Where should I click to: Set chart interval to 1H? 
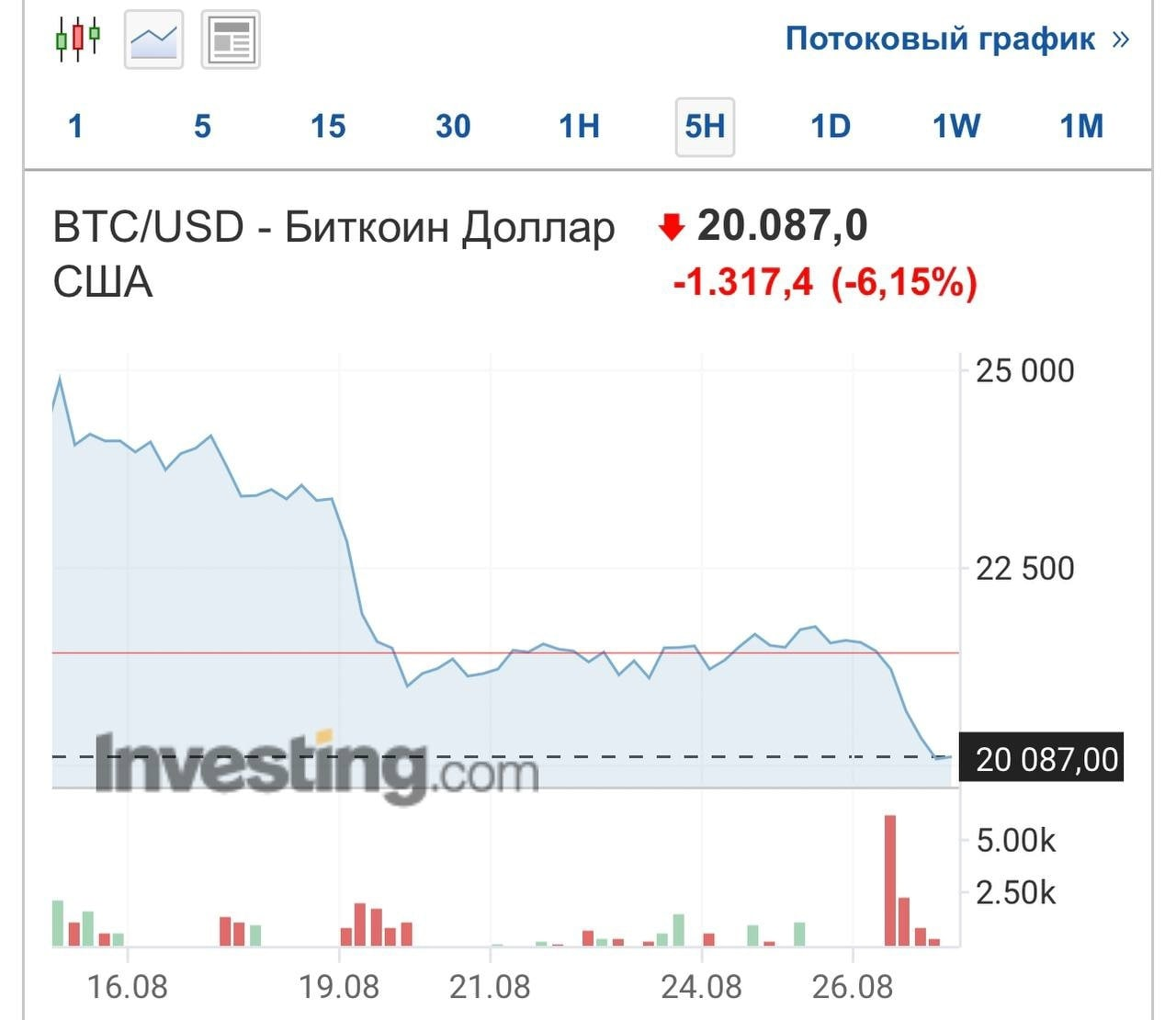[579, 126]
